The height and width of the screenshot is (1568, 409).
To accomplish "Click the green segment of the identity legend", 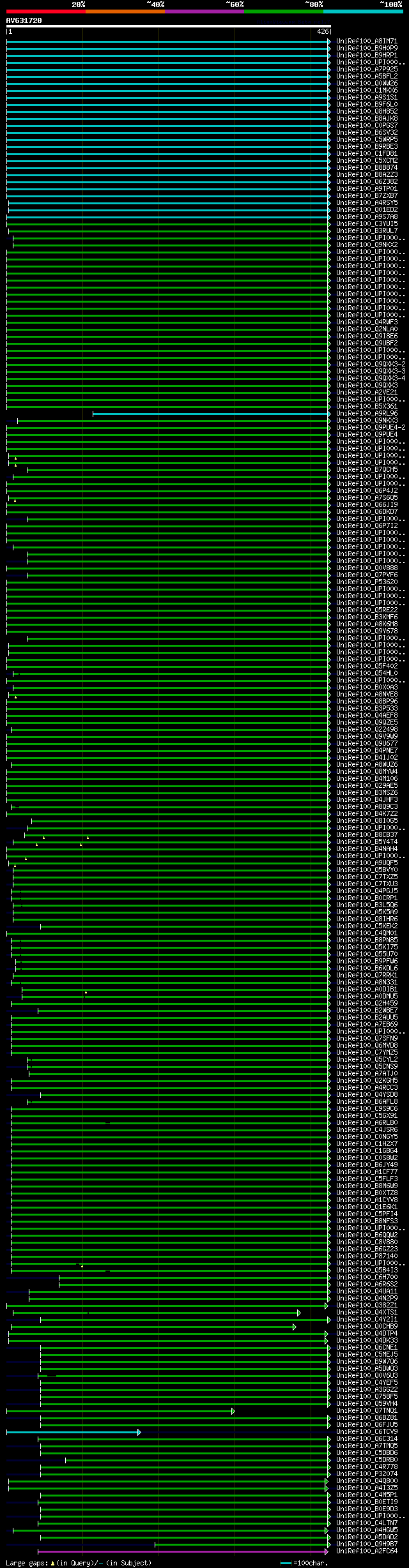I will pyautogui.click(x=284, y=11).
